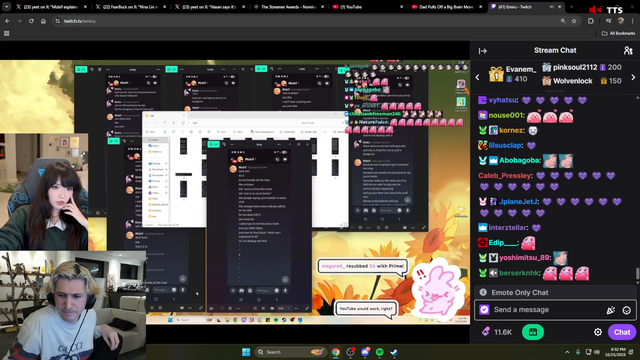Click the Windows taskbar Search box
The width and height of the screenshot is (640, 360).
click(x=290, y=352)
